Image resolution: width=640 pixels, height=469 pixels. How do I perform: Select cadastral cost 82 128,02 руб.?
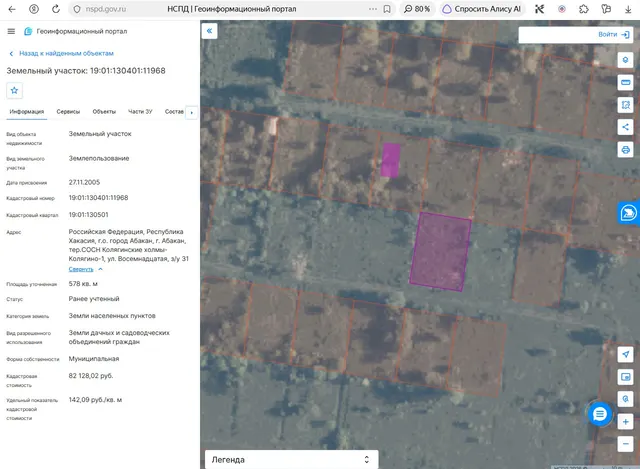tap(91, 376)
